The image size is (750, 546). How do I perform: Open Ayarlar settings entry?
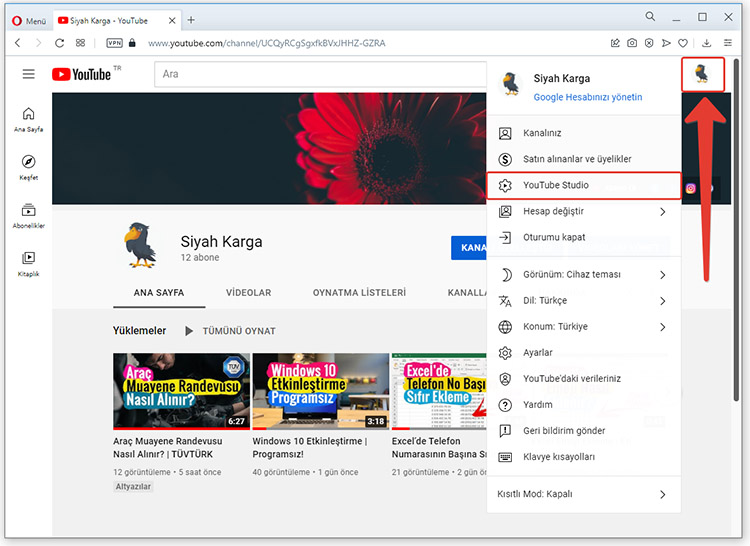(584, 353)
